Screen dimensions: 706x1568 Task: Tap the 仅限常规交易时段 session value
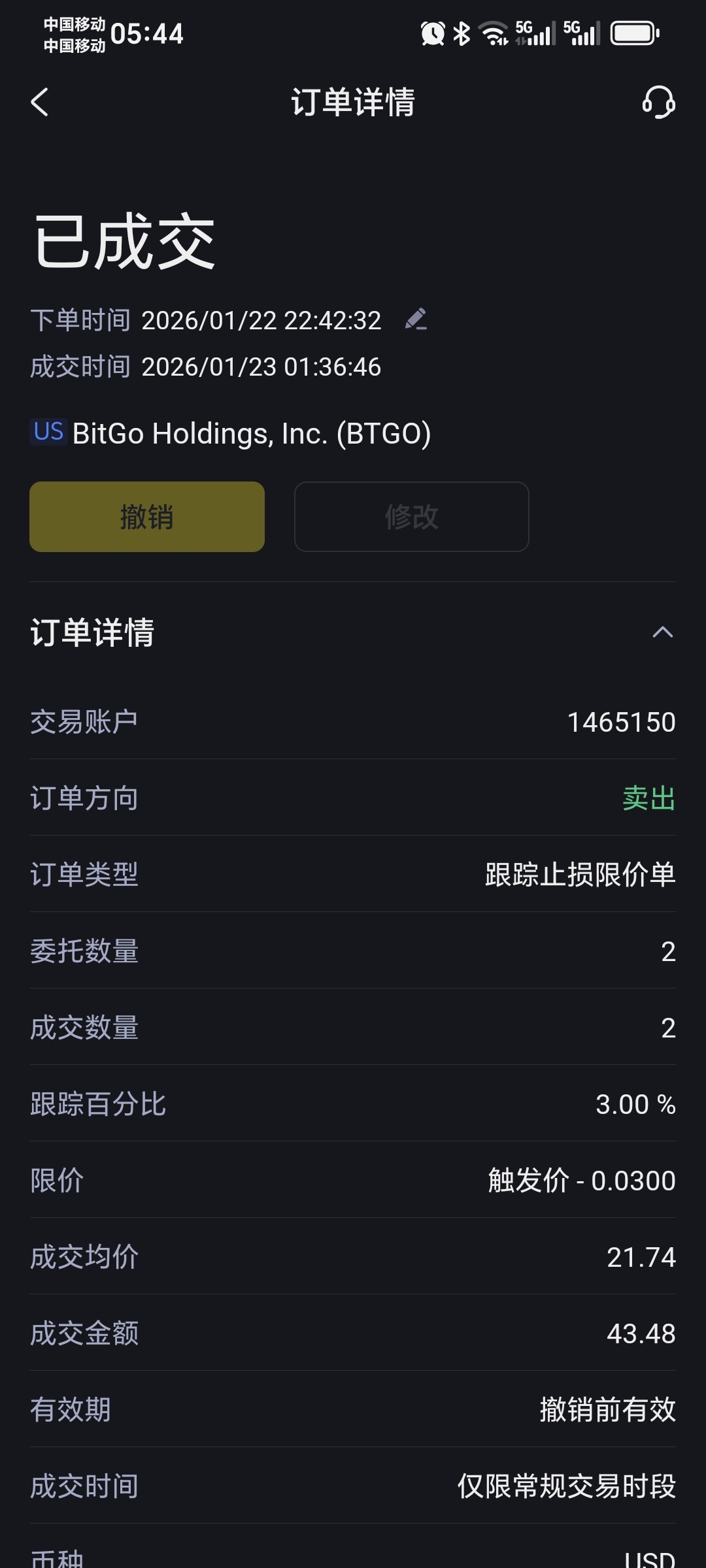566,1486
